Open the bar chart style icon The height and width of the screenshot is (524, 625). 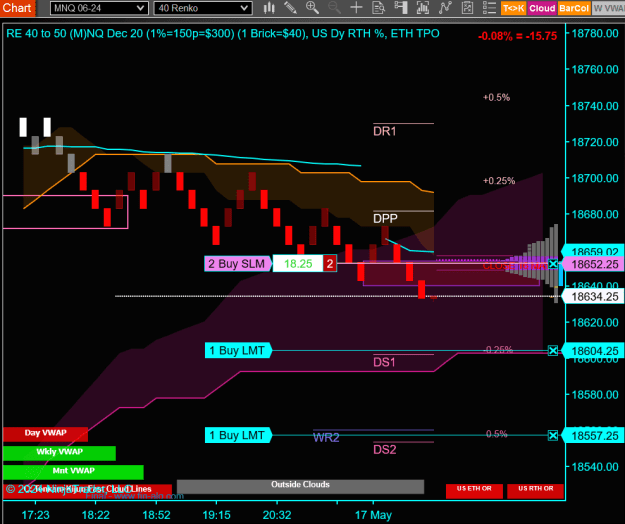point(269,8)
